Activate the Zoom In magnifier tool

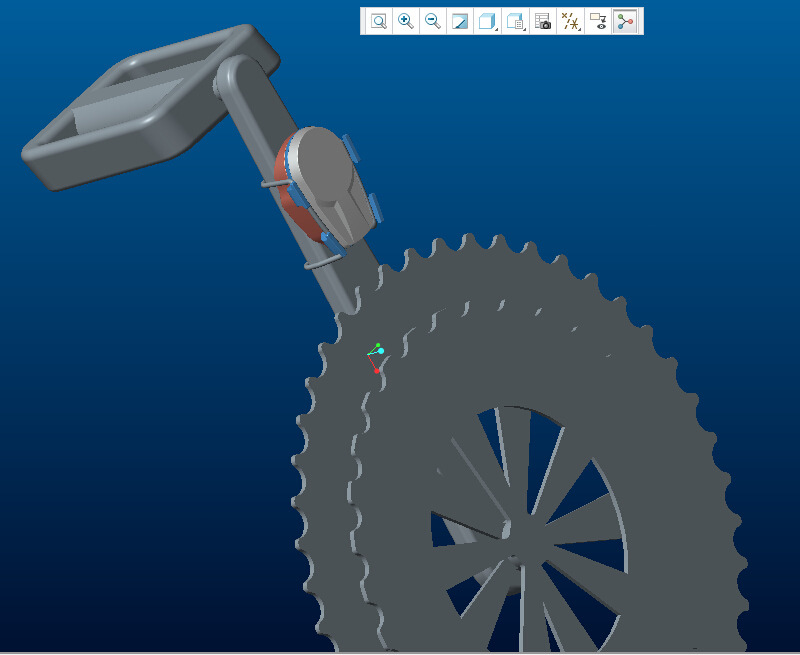[x=406, y=21]
